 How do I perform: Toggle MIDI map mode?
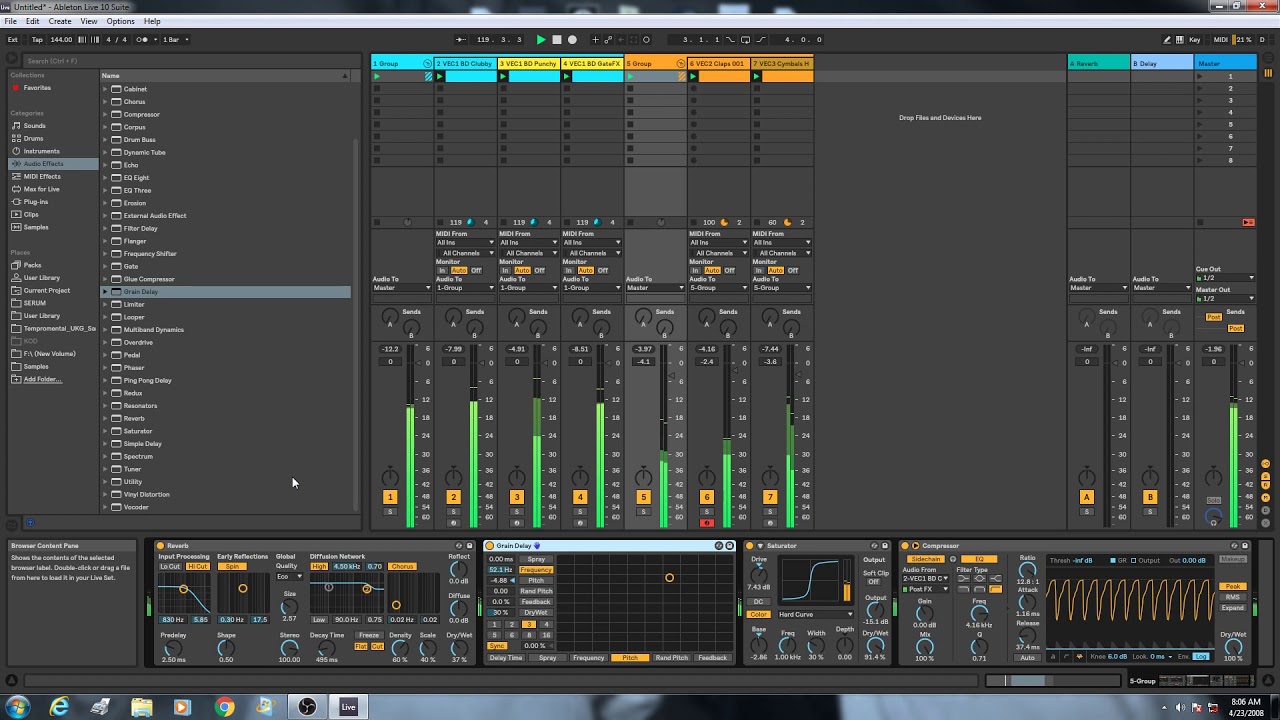[1220, 40]
